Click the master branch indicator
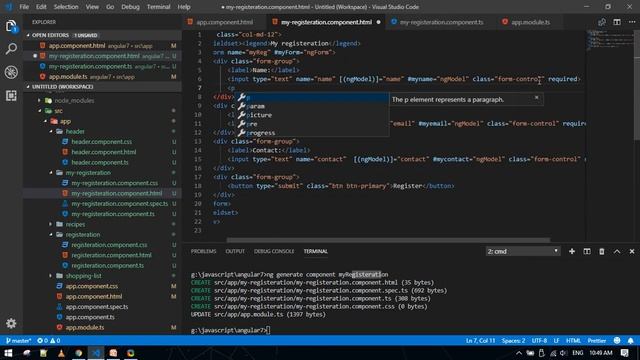The image size is (640, 360). [x=18, y=340]
